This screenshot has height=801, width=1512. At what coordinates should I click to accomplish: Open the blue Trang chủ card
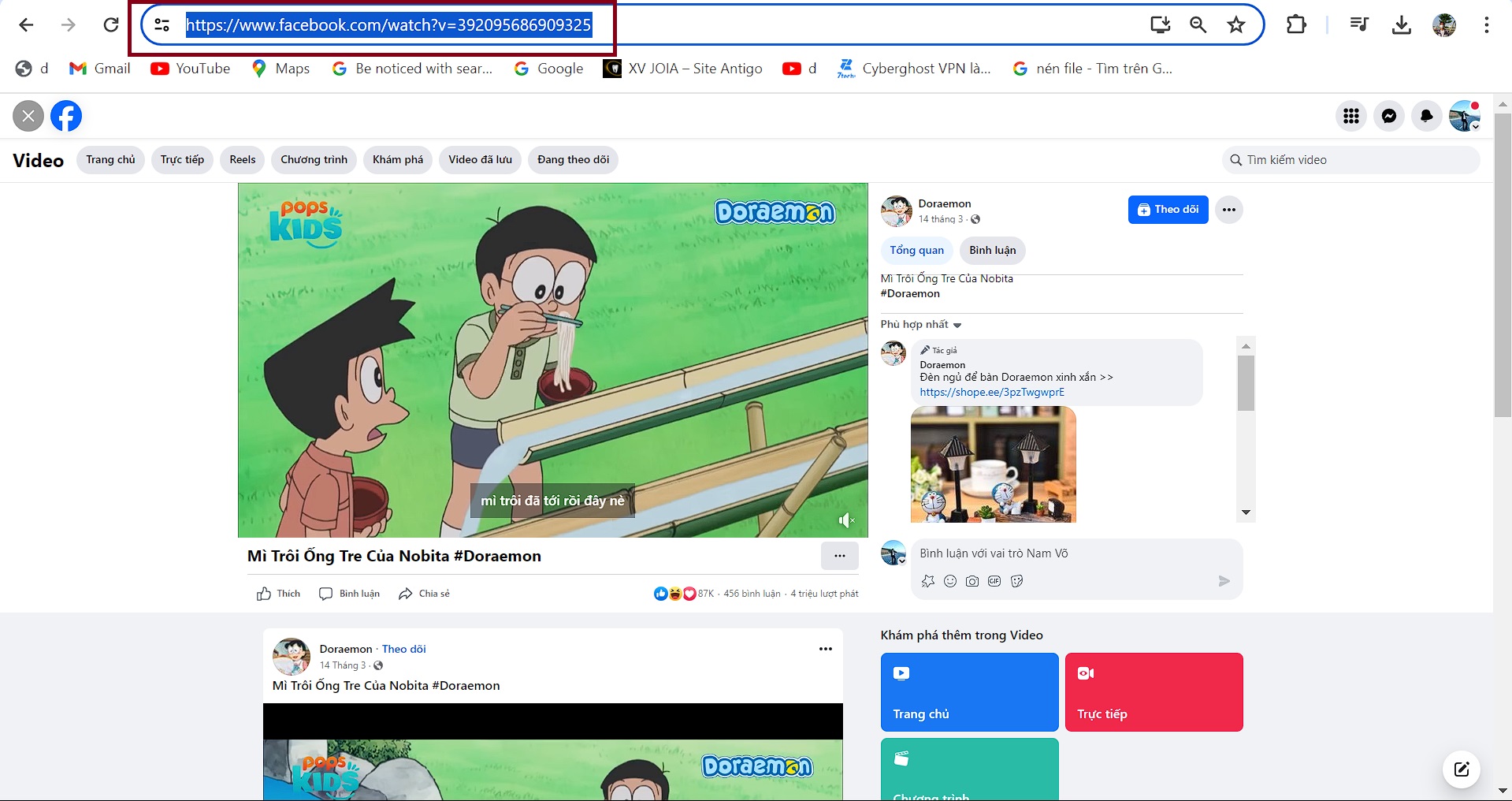pyautogui.click(x=969, y=692)
